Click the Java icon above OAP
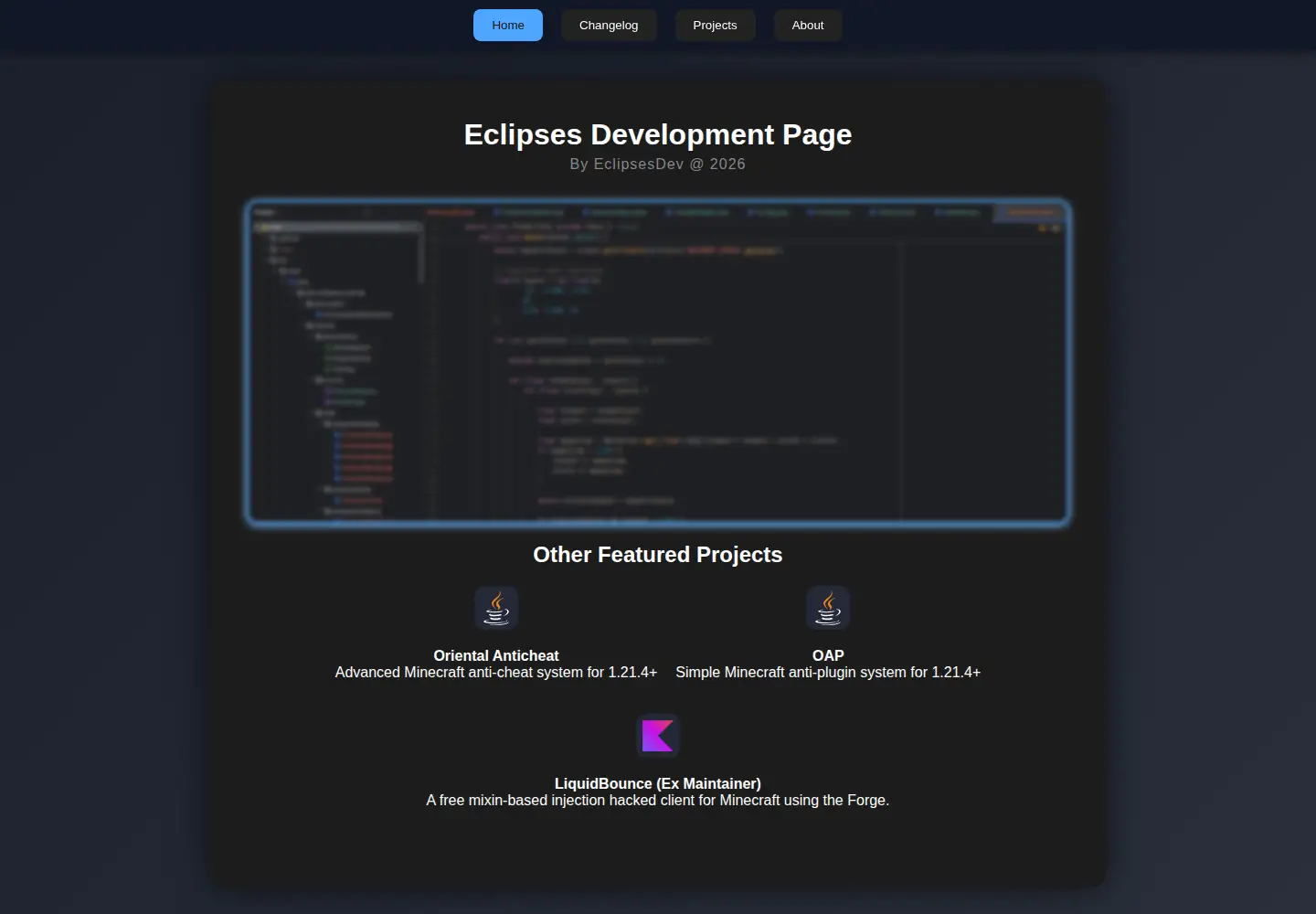 (828, 608)
